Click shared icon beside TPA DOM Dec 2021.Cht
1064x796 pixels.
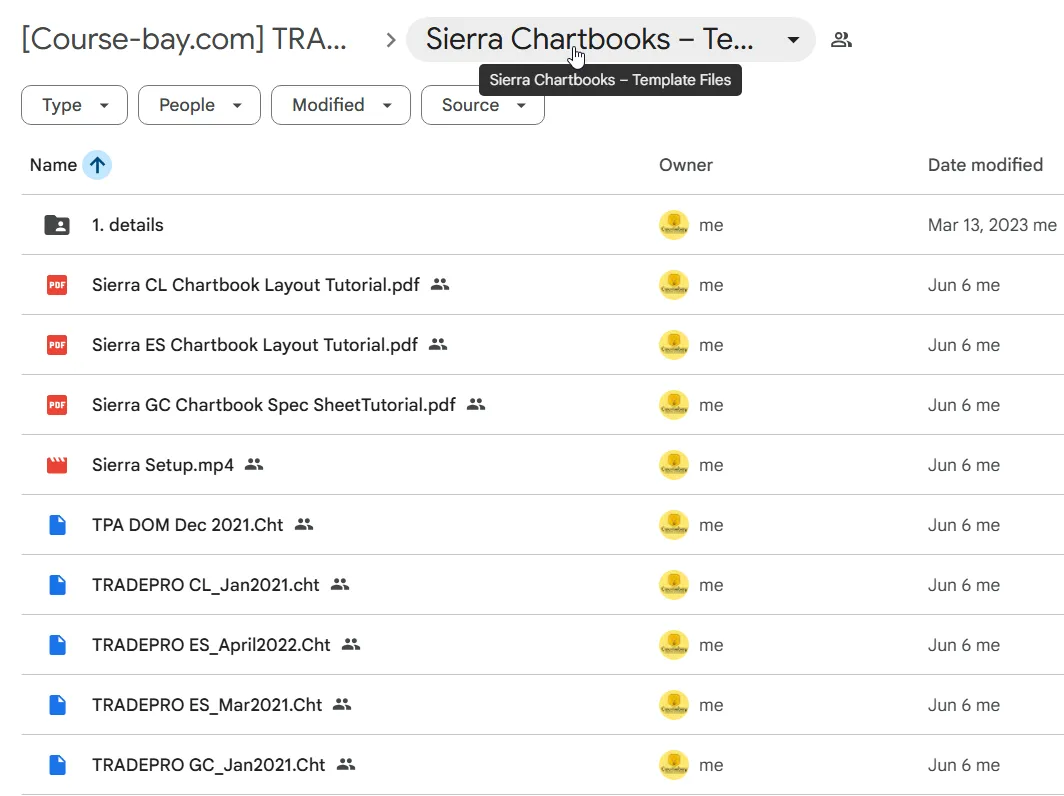coord(303,524)
